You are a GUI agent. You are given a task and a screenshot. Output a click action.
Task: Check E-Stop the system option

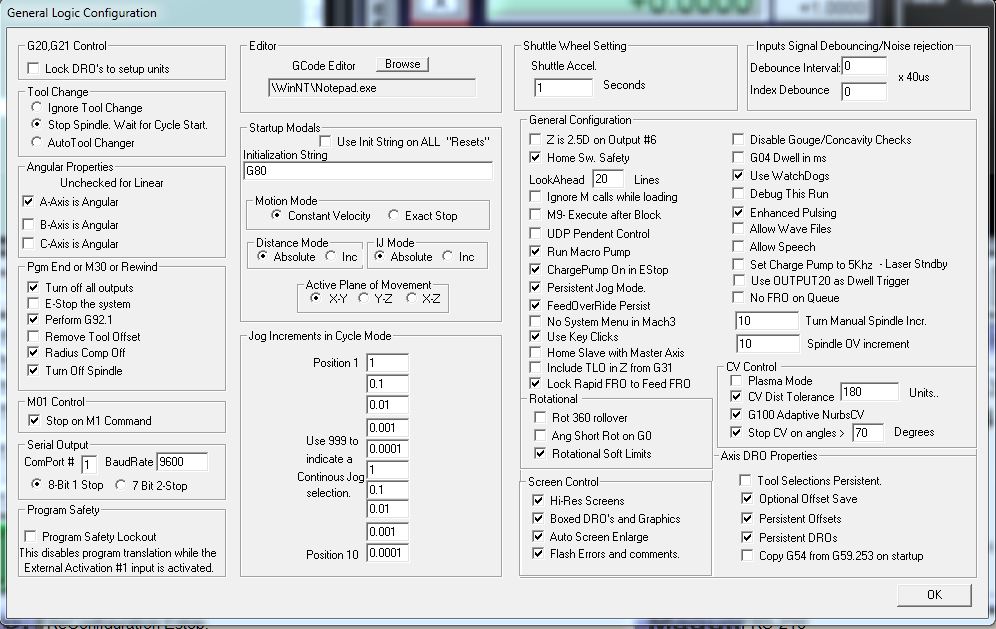pyautogui.click(x=34, y=304)
